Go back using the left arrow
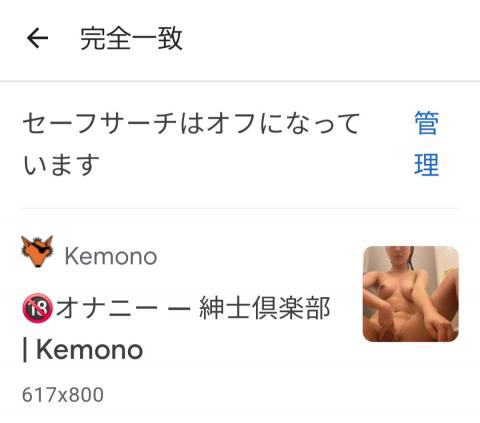The image size is (480, 423). 37,38
